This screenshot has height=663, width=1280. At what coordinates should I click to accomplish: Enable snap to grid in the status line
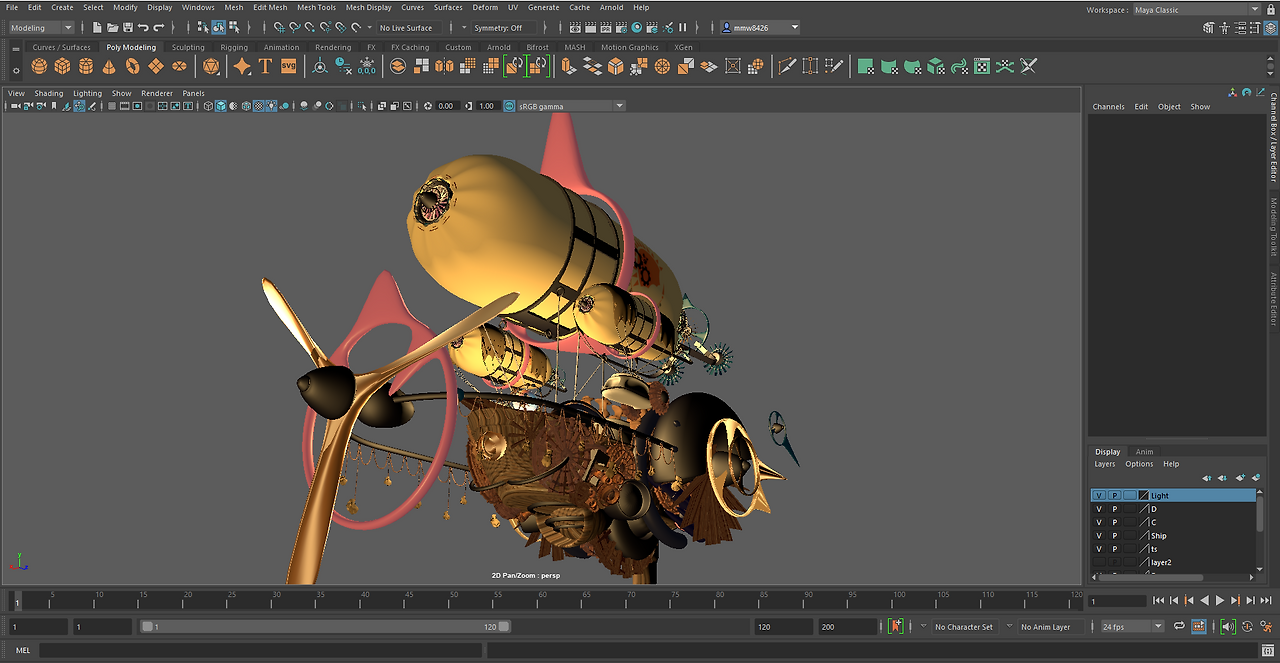(277, 27)
